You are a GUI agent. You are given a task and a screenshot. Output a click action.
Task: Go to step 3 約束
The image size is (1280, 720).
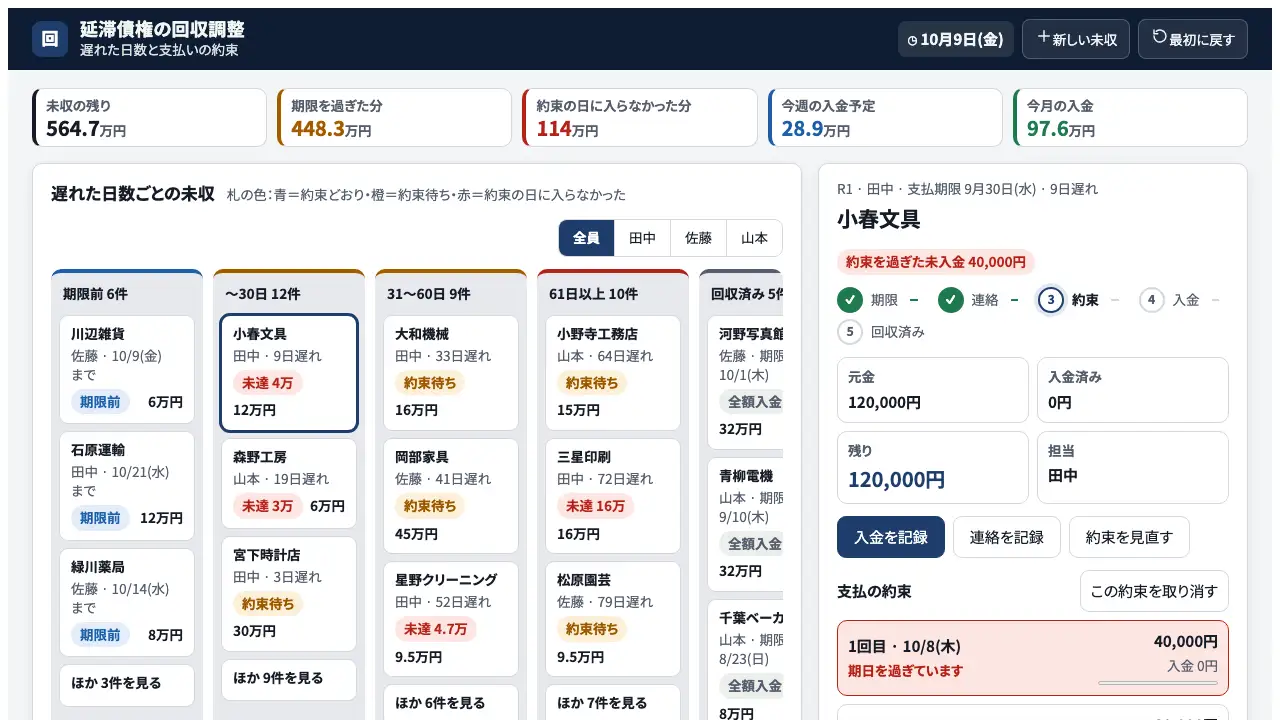1069,299
